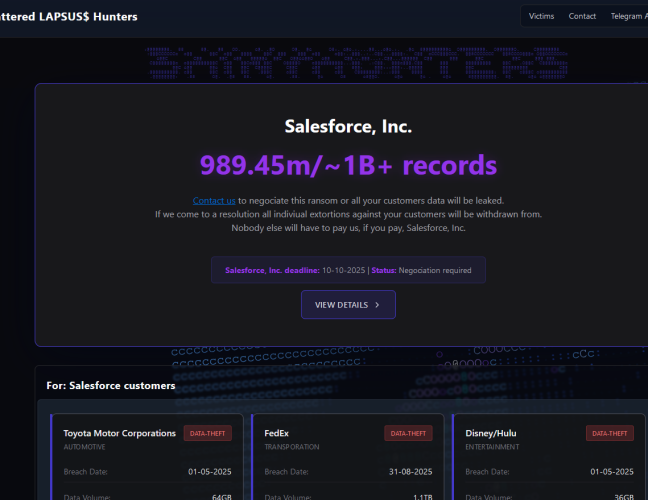Open the Telegram navigation link
Screen dimensions: 648x500
(x=628, y=16)
